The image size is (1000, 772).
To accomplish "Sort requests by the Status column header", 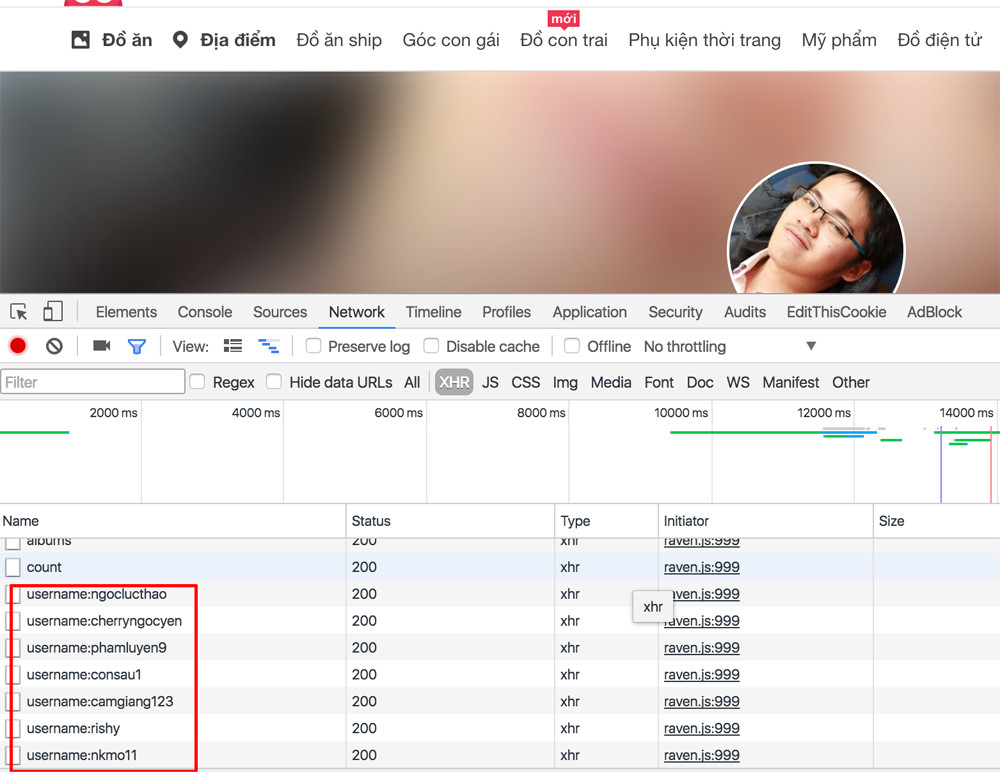I will (371, 521).
